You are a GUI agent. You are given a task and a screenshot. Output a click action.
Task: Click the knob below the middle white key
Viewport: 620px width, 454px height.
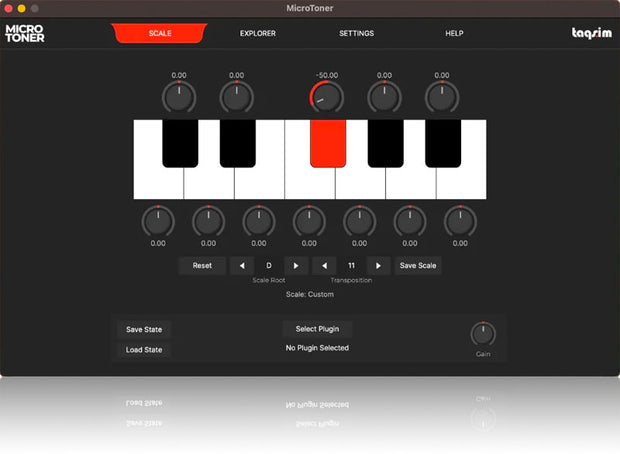pos(309,221)
